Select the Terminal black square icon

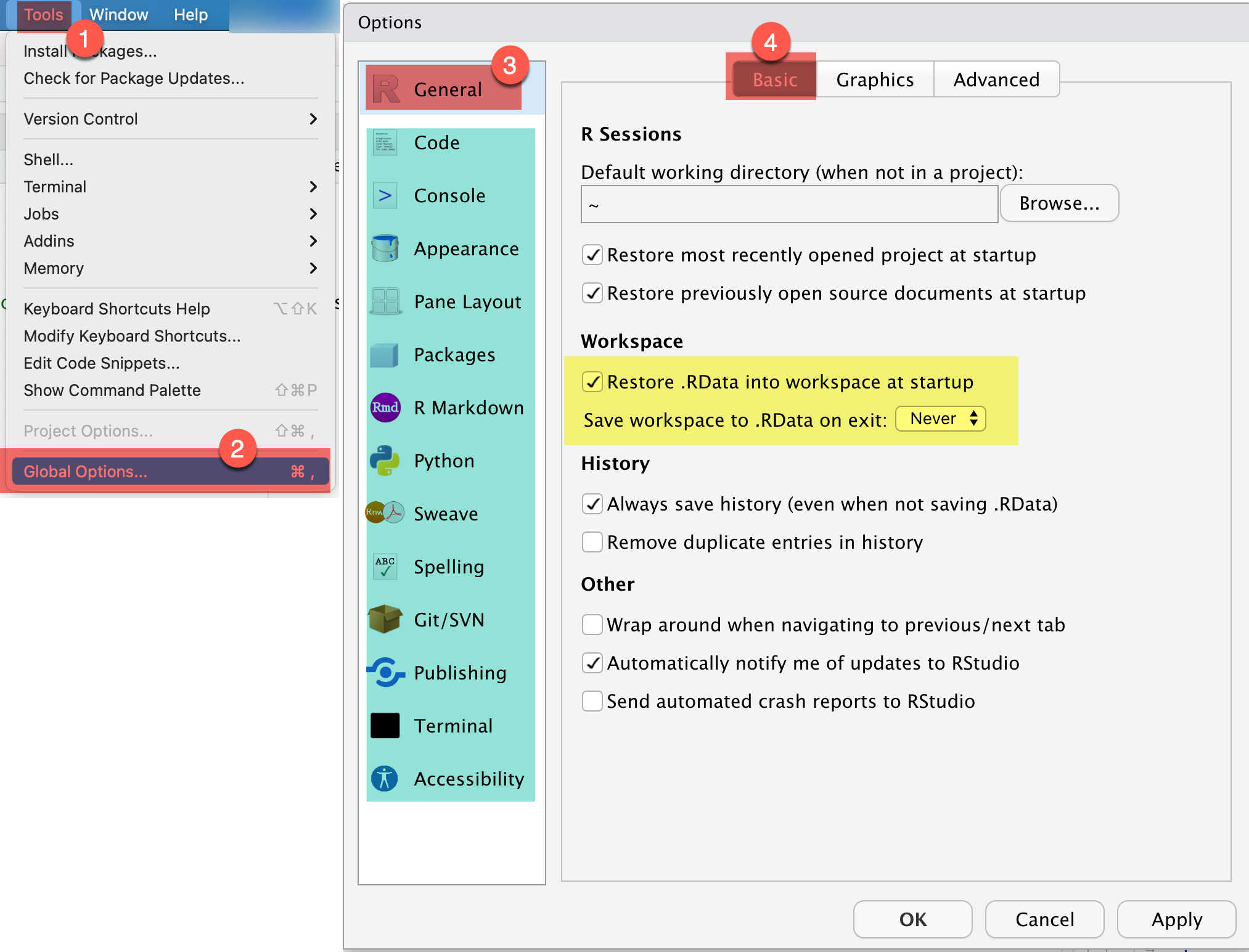[385, 725]
